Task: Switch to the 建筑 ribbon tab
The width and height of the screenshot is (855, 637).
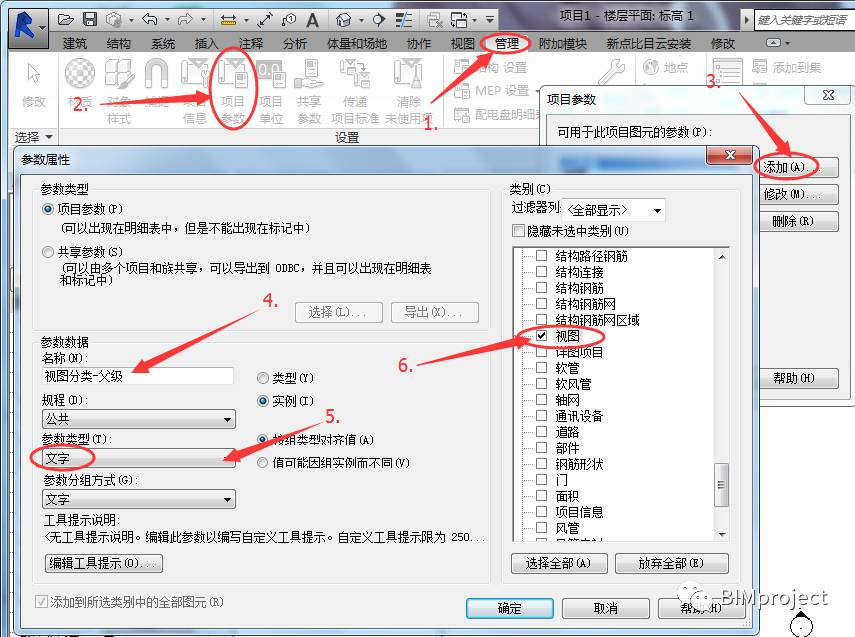Action: tap(75, 44)
